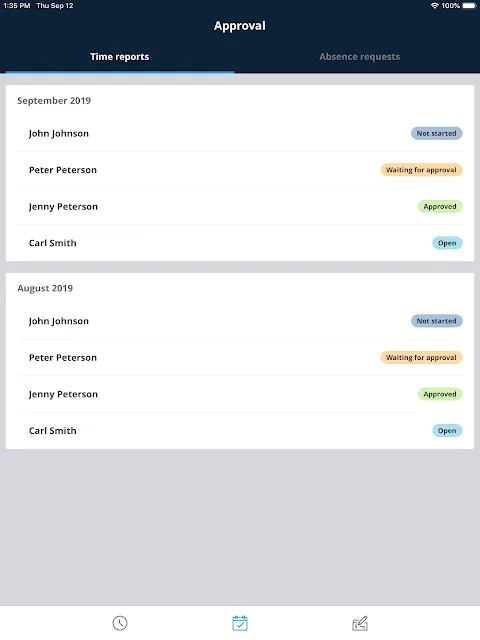Click September's Open status badge
Image resolution: width=480 pixels, height=640 pixels.
click(447, 243)
